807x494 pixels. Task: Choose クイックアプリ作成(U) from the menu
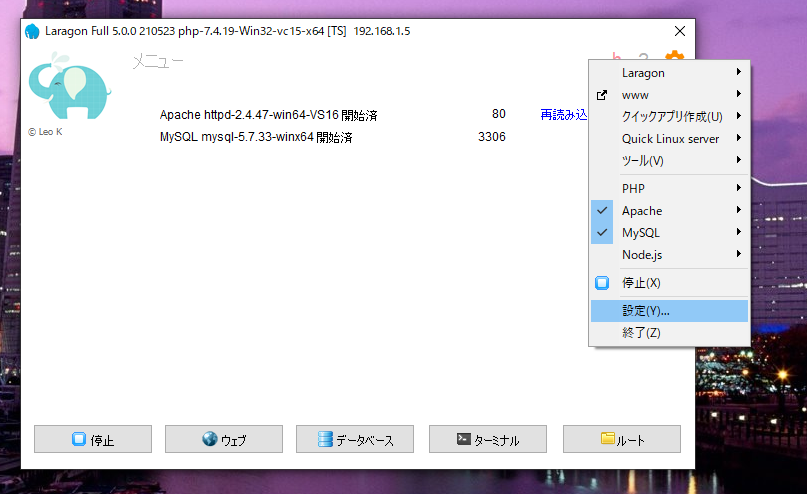669,117
